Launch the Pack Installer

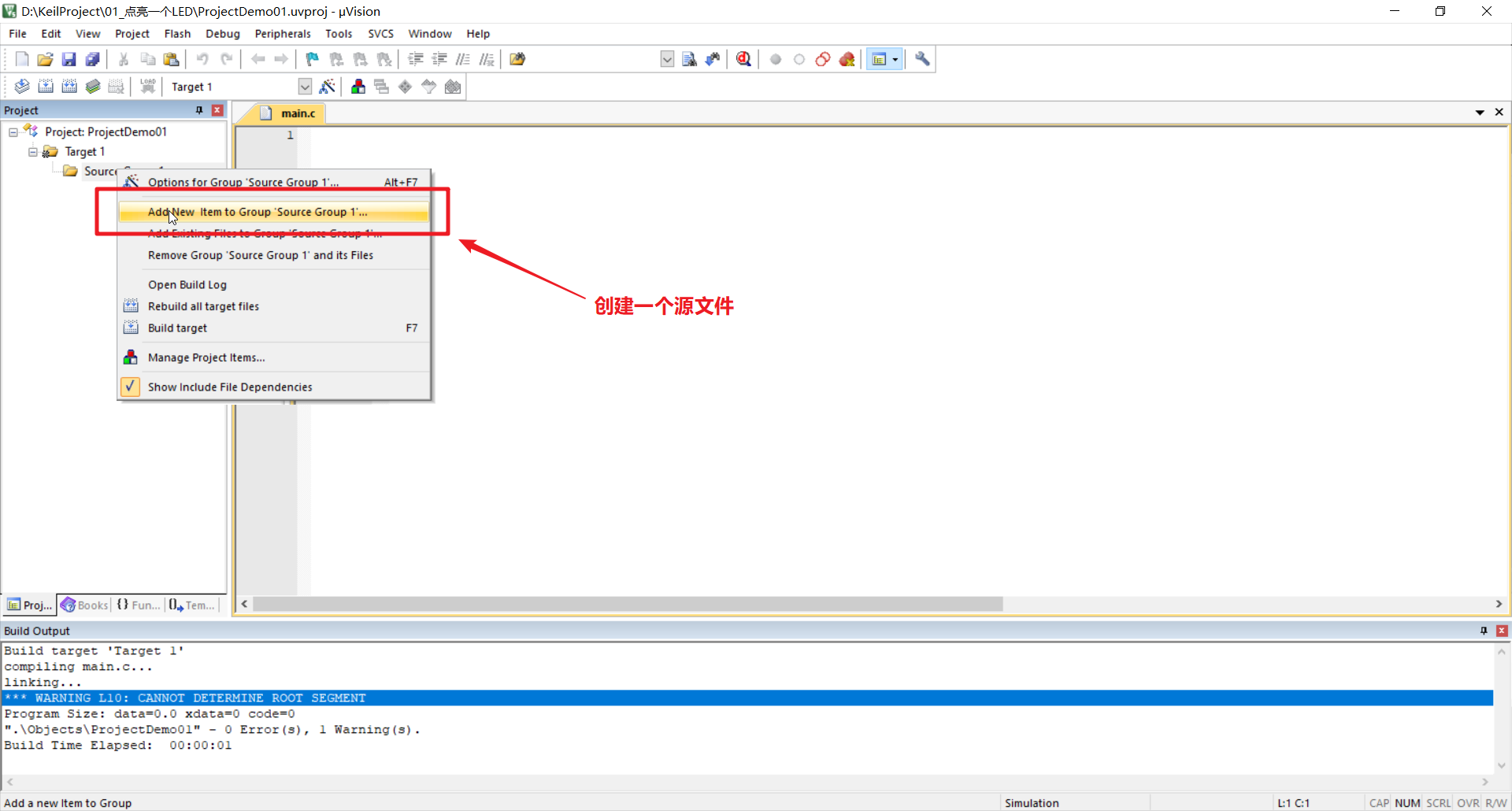tap(453, 87)
